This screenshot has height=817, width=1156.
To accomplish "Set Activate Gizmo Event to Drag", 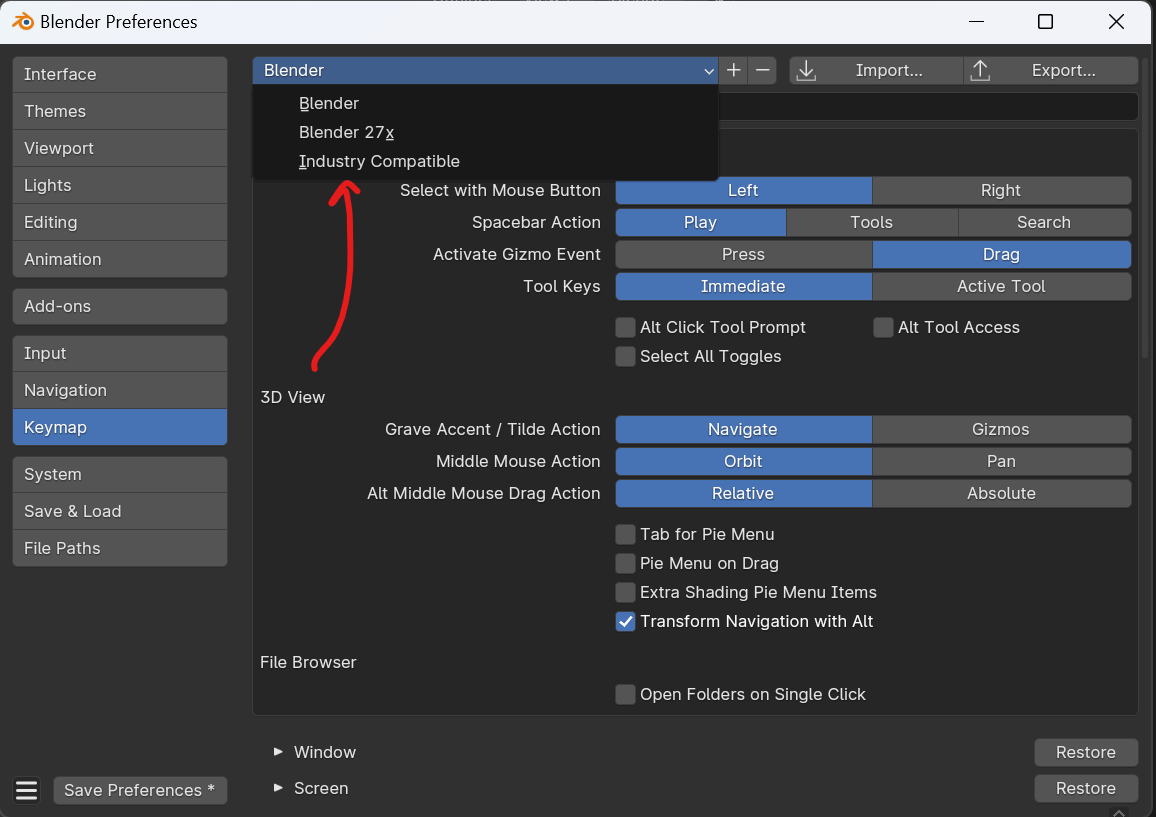I will tap(1001, 254).
